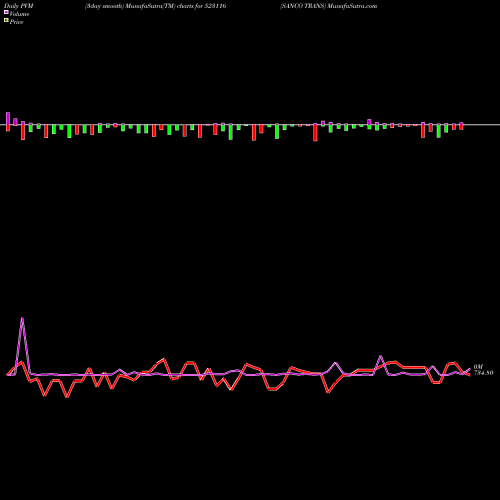This screenshot has height=500, width=500.
Task: Click the 734.80 price axis value
Action: pyautogui.click(x=484, y=373)
